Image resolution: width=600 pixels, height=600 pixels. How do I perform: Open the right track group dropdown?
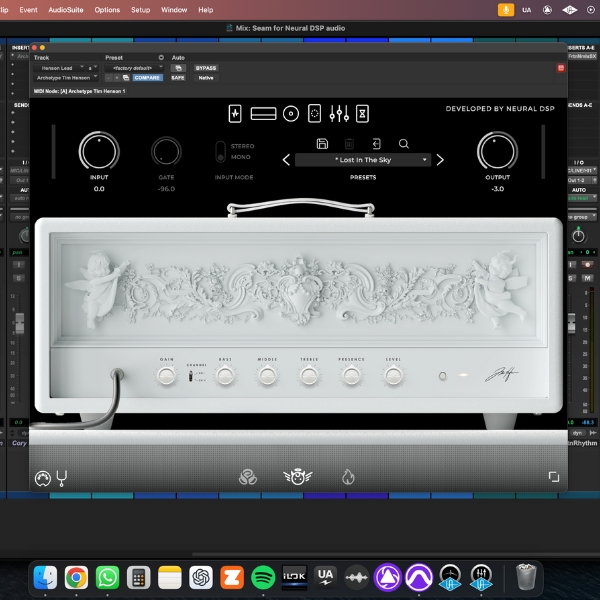582,217
